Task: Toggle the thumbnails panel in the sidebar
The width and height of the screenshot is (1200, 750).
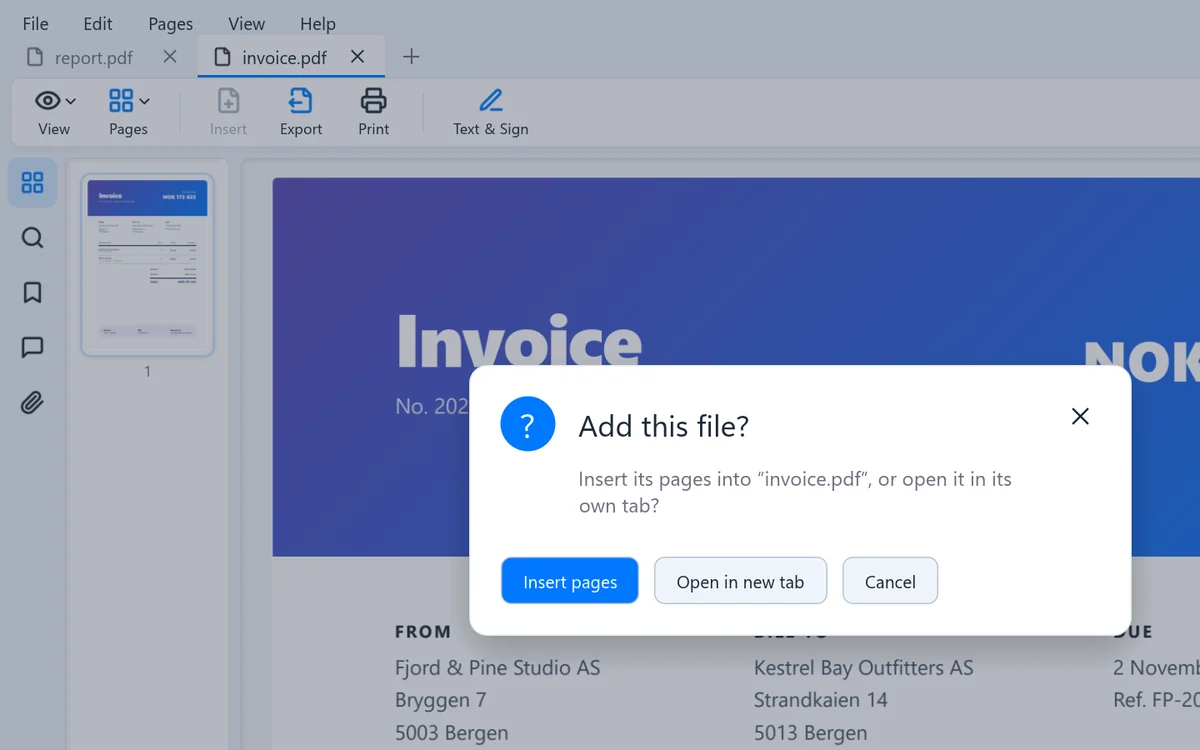Action: [x=32, y=182]
